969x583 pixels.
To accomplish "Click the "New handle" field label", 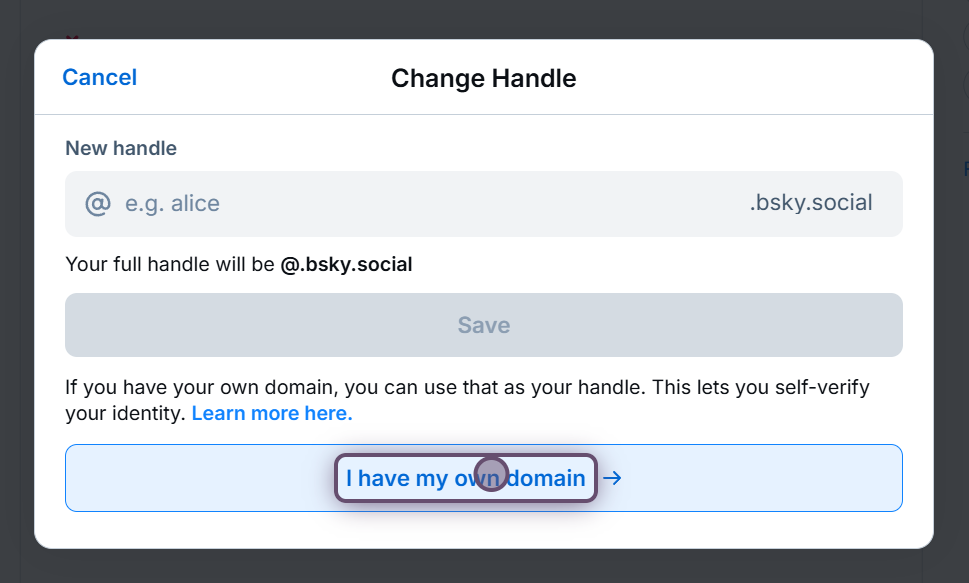I will pyautogui.click(x=121, y=148).
